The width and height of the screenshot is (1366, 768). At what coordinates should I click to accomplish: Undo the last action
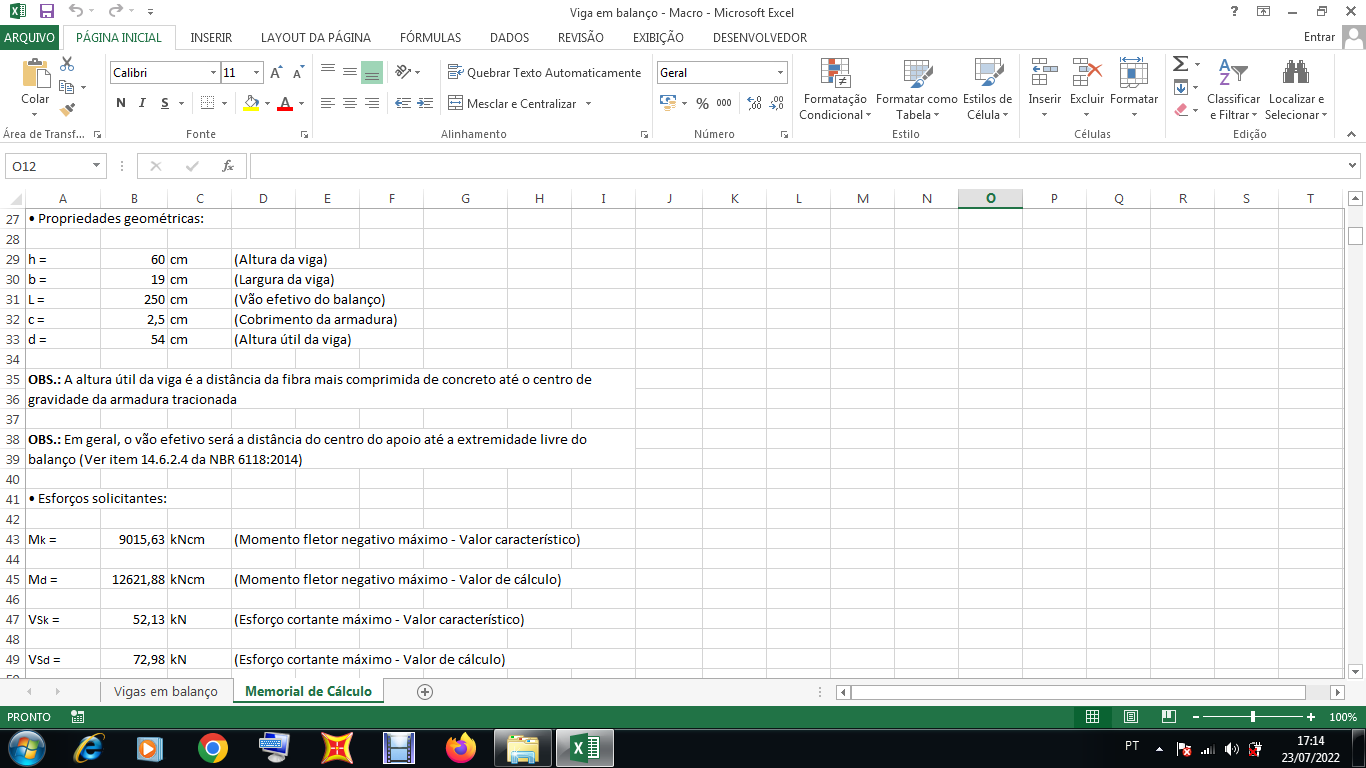click(x=76, y=12)
